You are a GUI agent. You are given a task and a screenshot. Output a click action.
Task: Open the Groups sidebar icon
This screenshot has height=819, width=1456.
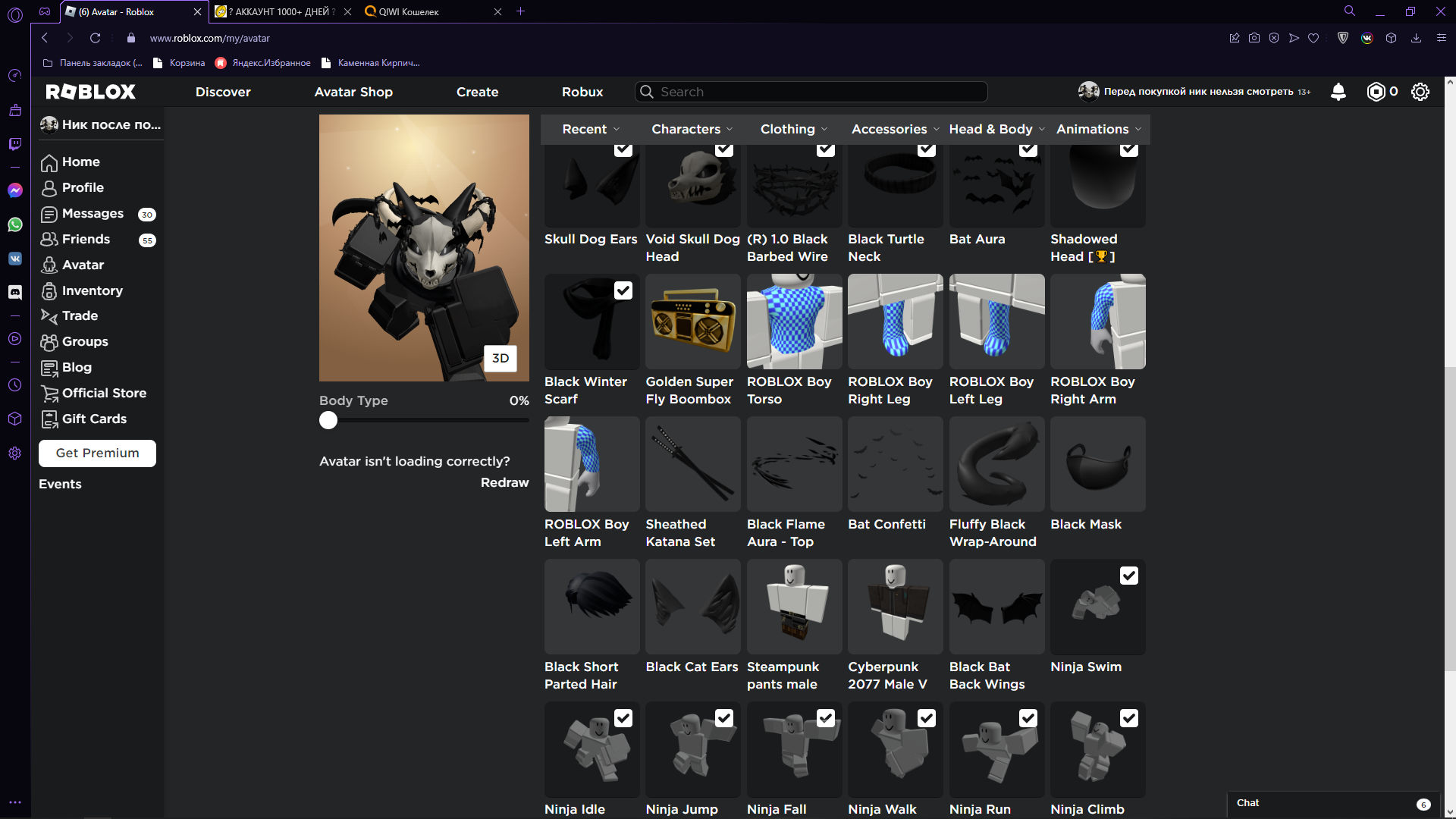click(49, 342)
